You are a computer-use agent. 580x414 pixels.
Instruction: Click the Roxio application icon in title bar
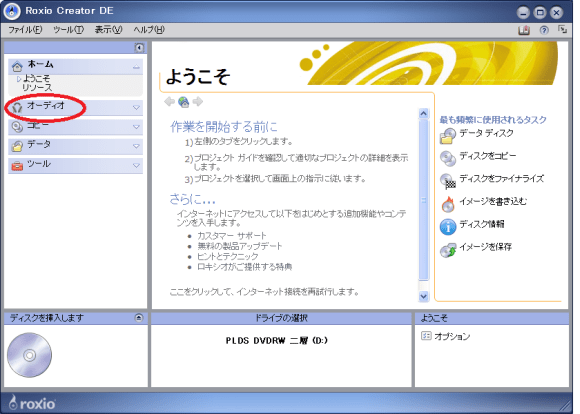tap(12, 11)
